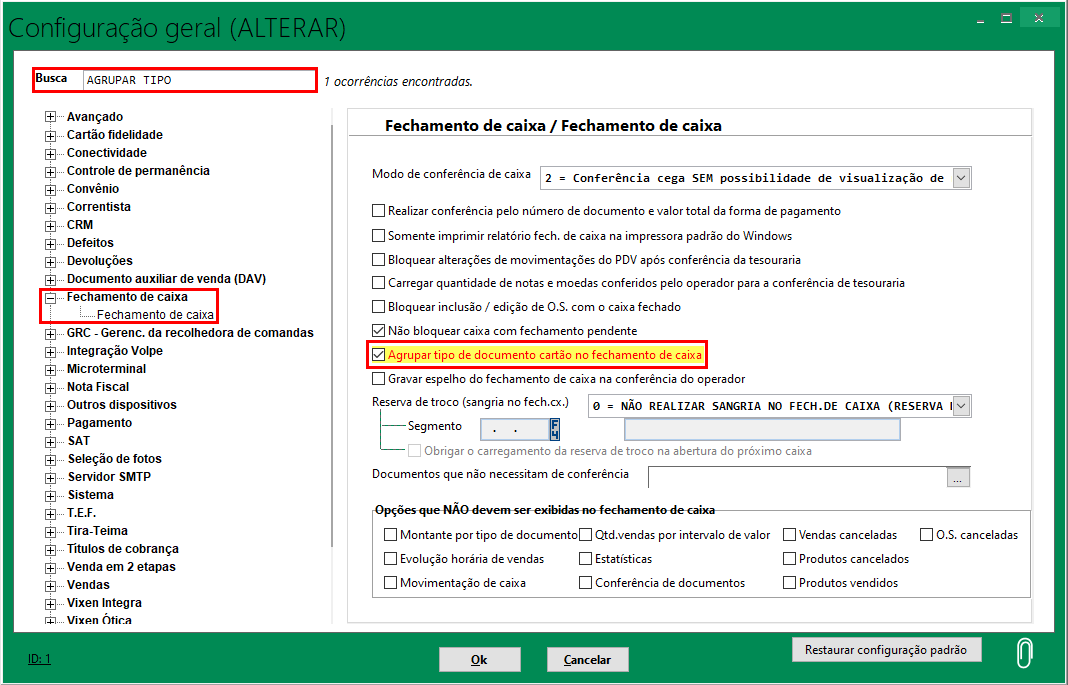1068x685 pixels.
Task: Tick Conferência de documentos checkbox
Action: 585,583
